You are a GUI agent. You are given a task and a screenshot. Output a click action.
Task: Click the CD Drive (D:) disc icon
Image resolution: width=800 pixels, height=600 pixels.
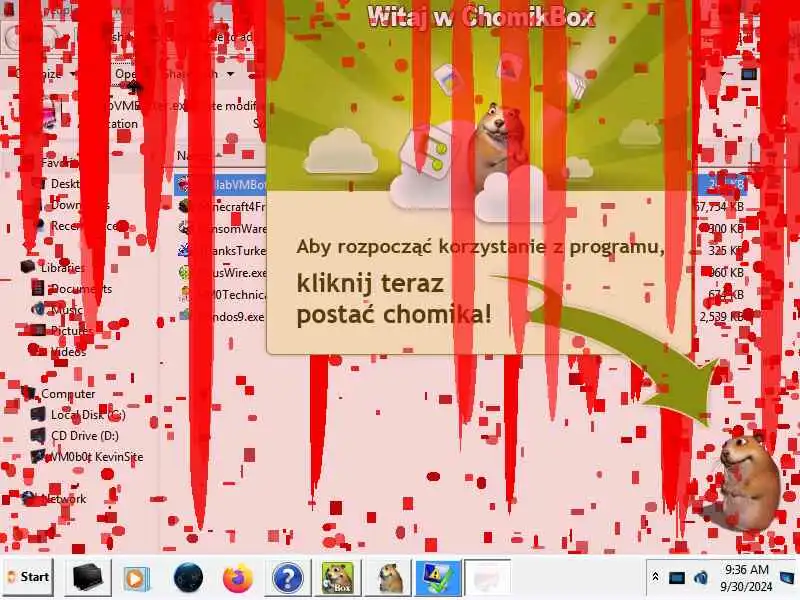(38, 436)
